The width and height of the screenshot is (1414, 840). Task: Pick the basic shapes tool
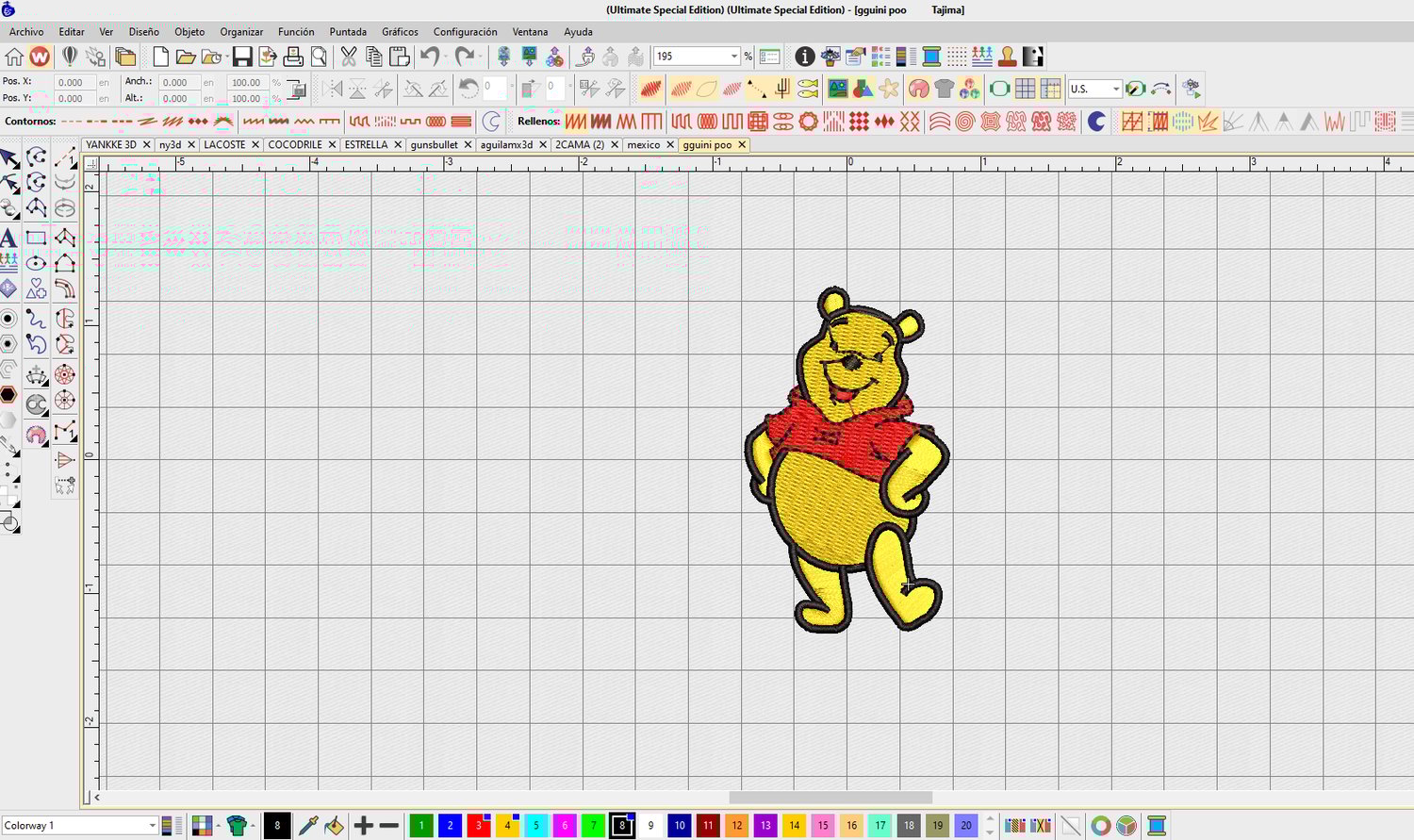[x=36, y=288]
